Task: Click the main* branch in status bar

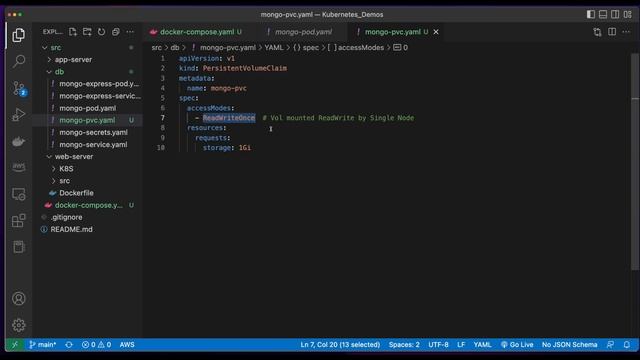Action: [x=42, y=344]
